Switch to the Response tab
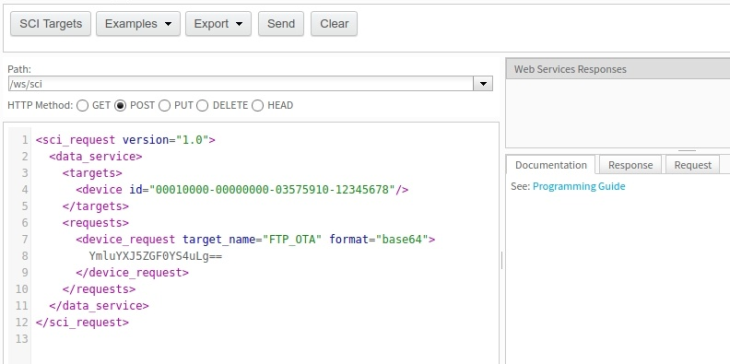 click(x=630, y=165)
